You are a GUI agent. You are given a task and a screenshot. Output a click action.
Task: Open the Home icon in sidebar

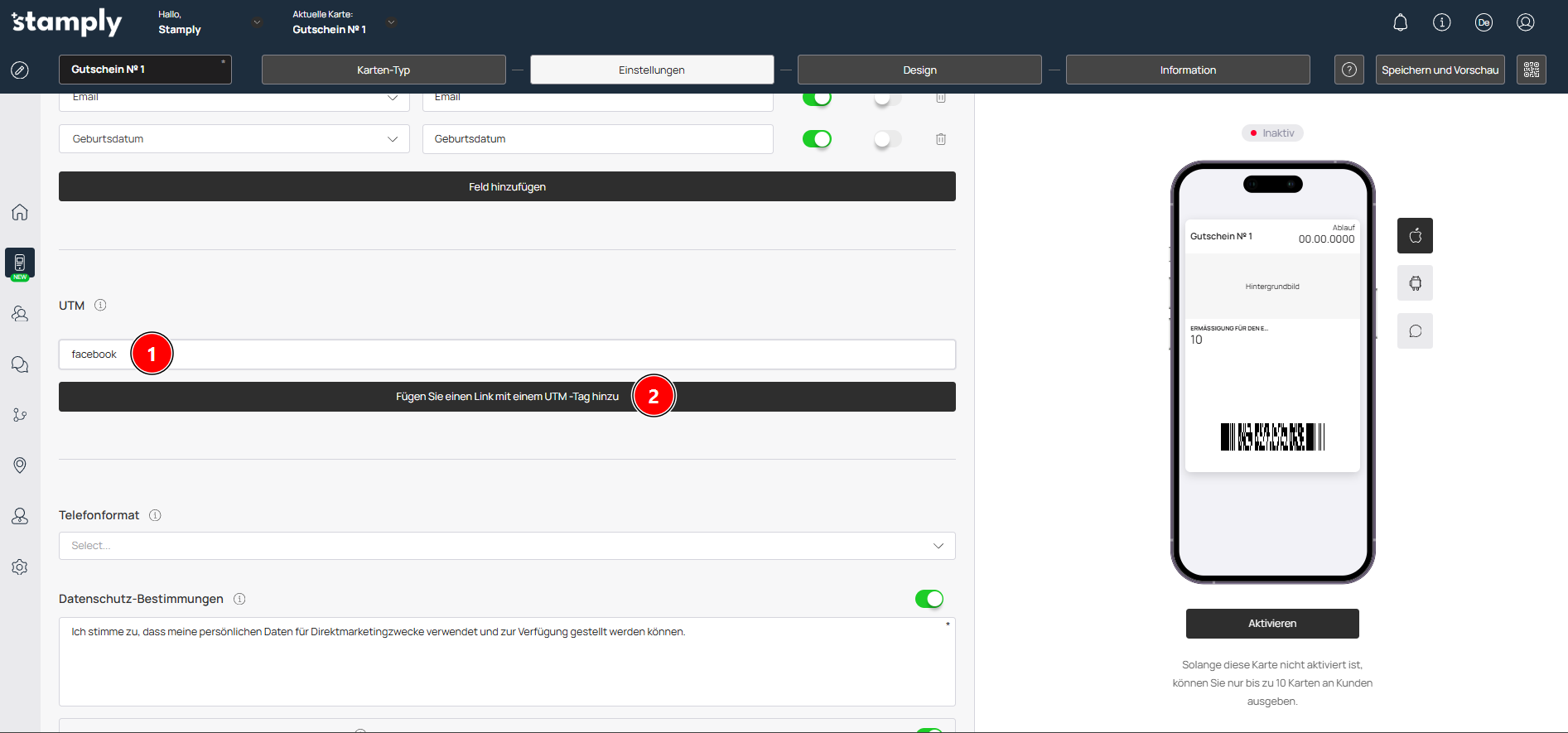click(x=20, y=212)
